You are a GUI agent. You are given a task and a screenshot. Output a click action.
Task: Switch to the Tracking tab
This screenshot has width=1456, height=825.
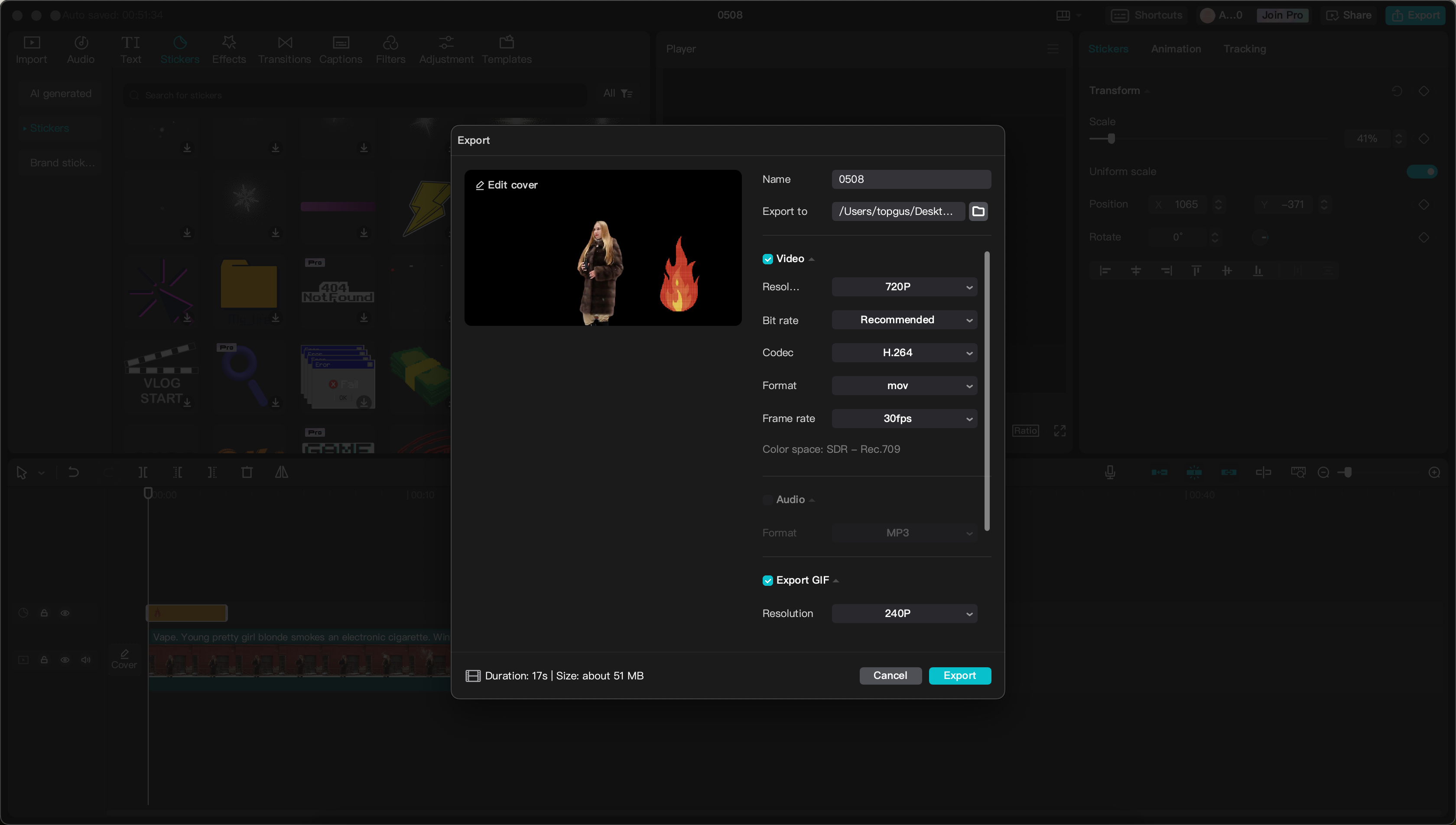click(x=1244, y=48)
